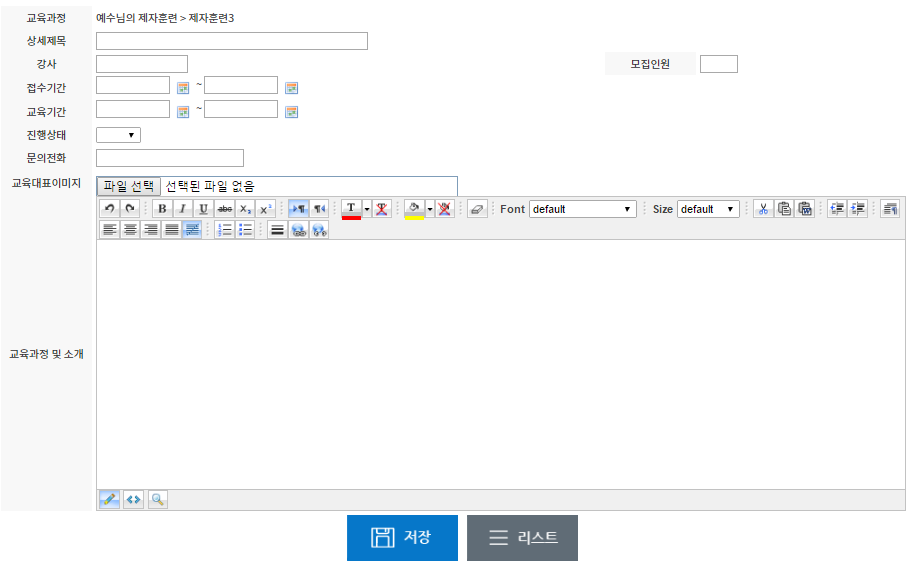Click the 교육기간 start date field
This screenshot has width=920, height=579.
coord(133,109)
